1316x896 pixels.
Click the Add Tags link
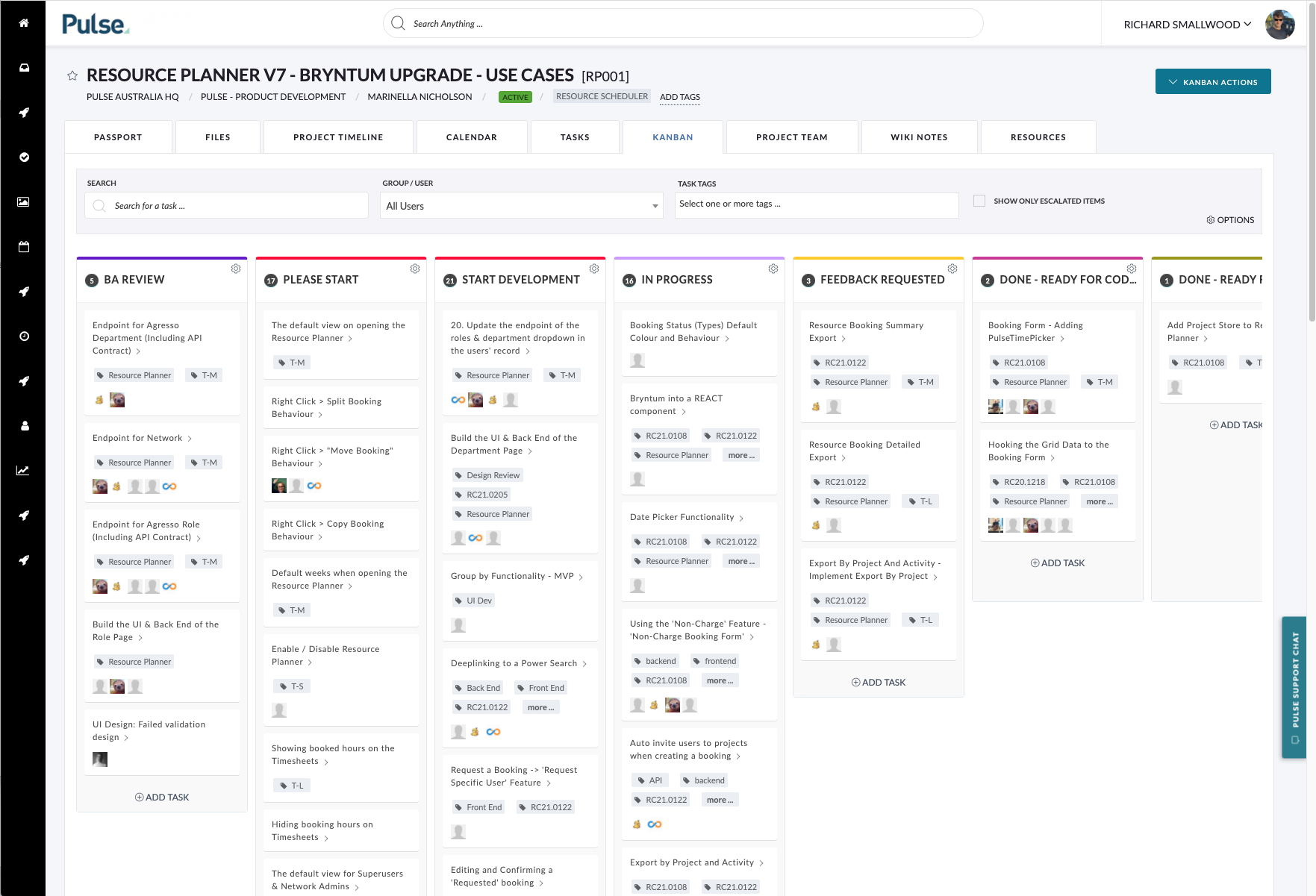[680, 97]
